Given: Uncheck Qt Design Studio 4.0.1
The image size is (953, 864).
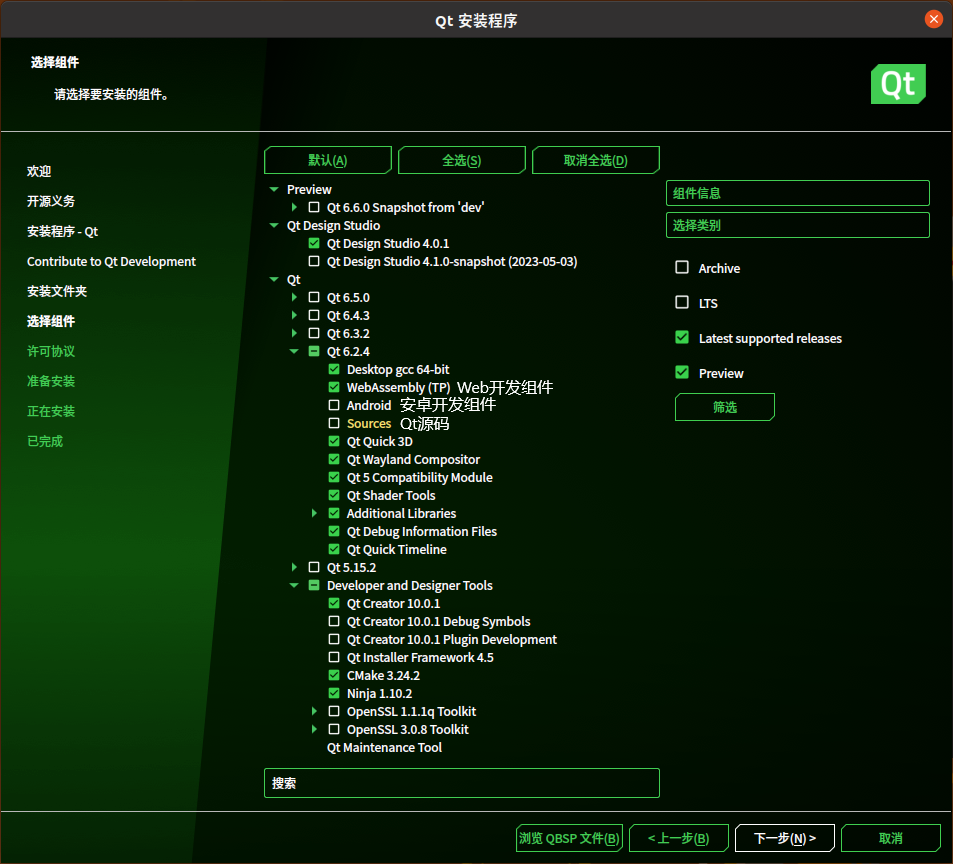Looking at the screenshot, I should pyautogui.click(x=314, y=243).
